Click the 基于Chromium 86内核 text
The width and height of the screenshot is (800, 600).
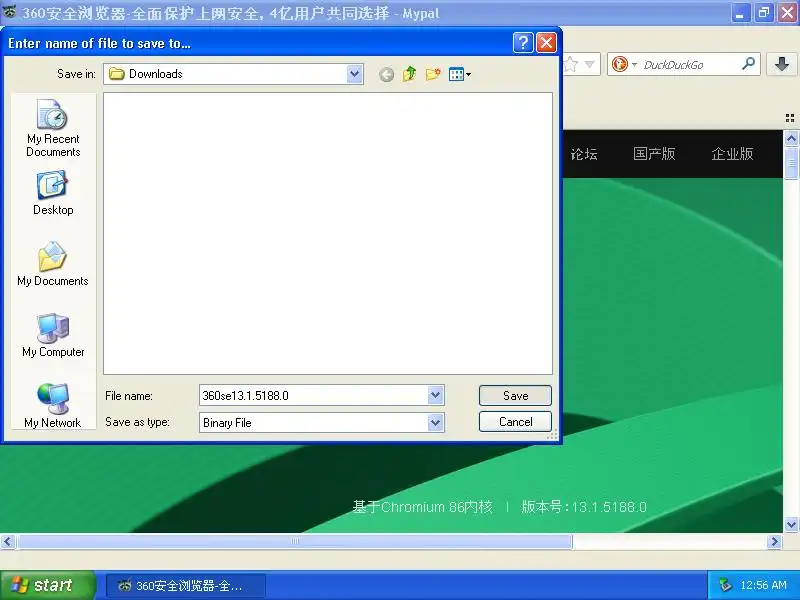click(422, 507)
